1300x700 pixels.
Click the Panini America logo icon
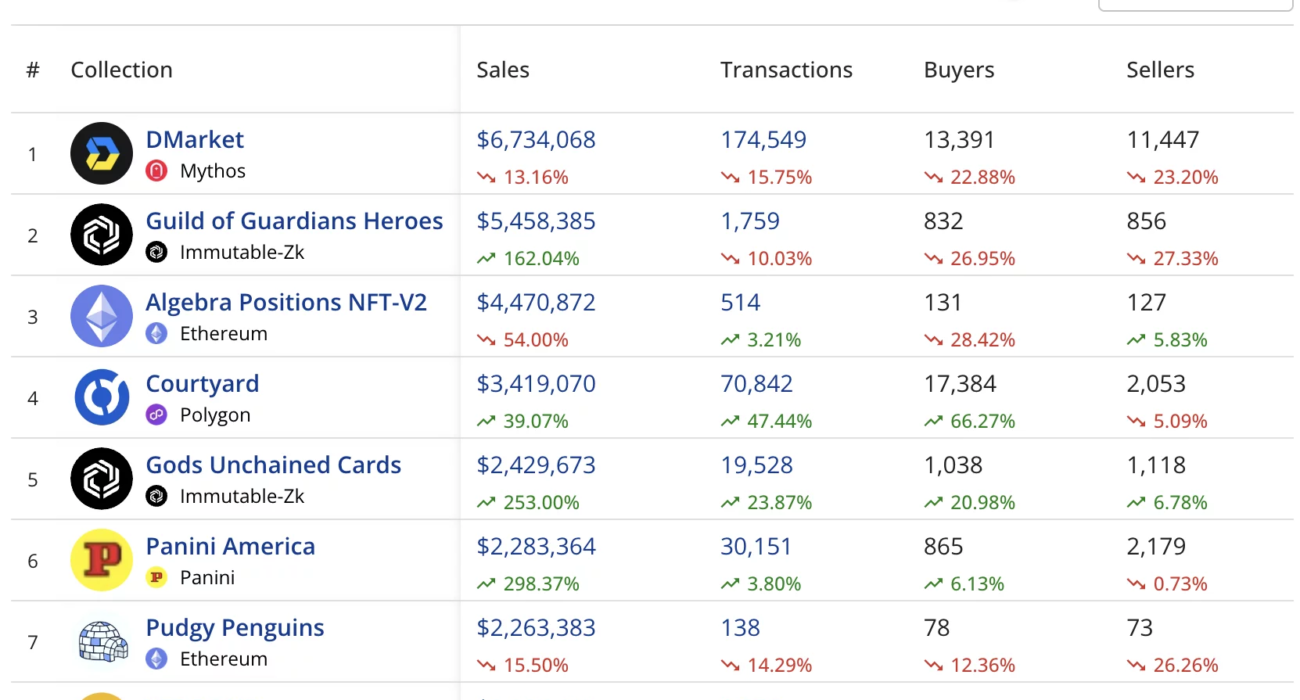tap(101, 561)
